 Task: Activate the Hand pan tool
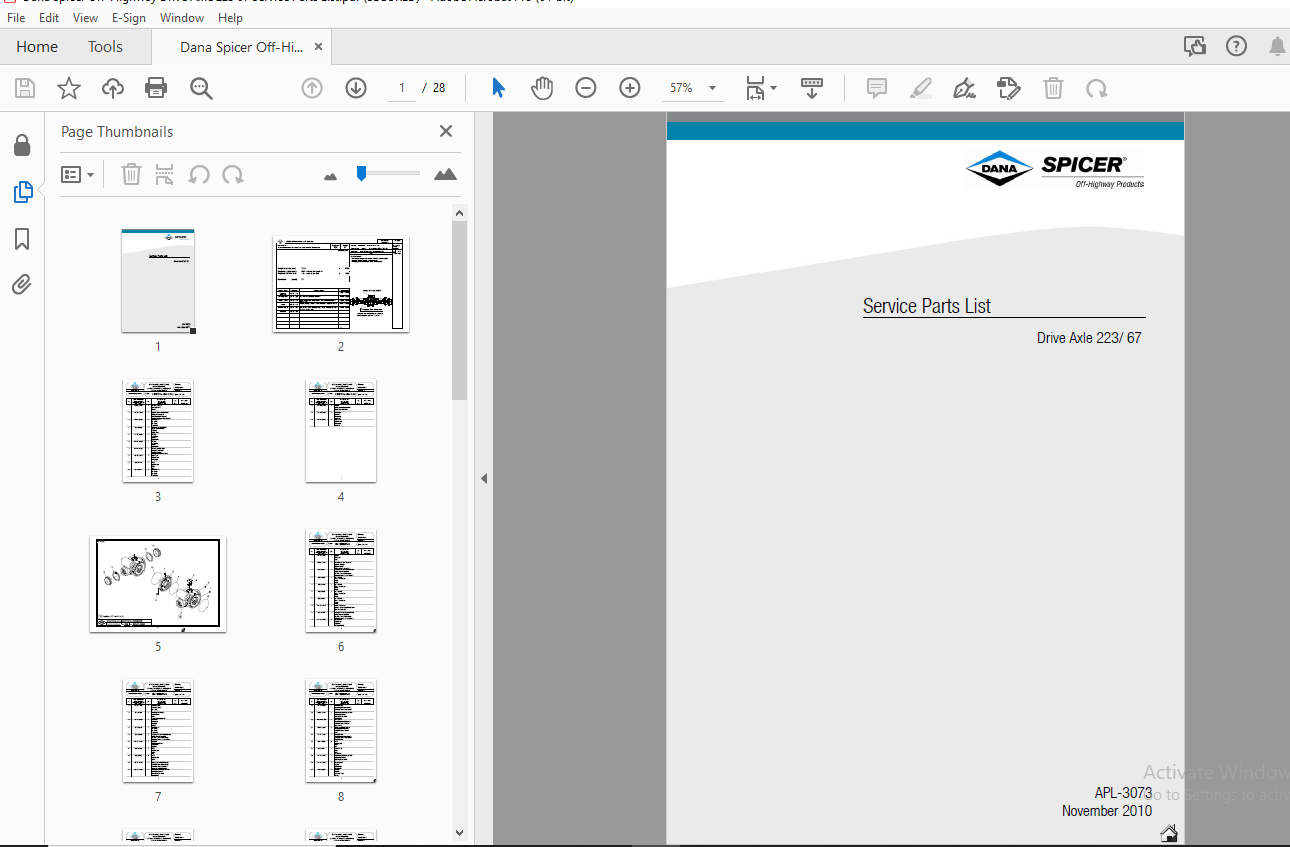[541, 88]
